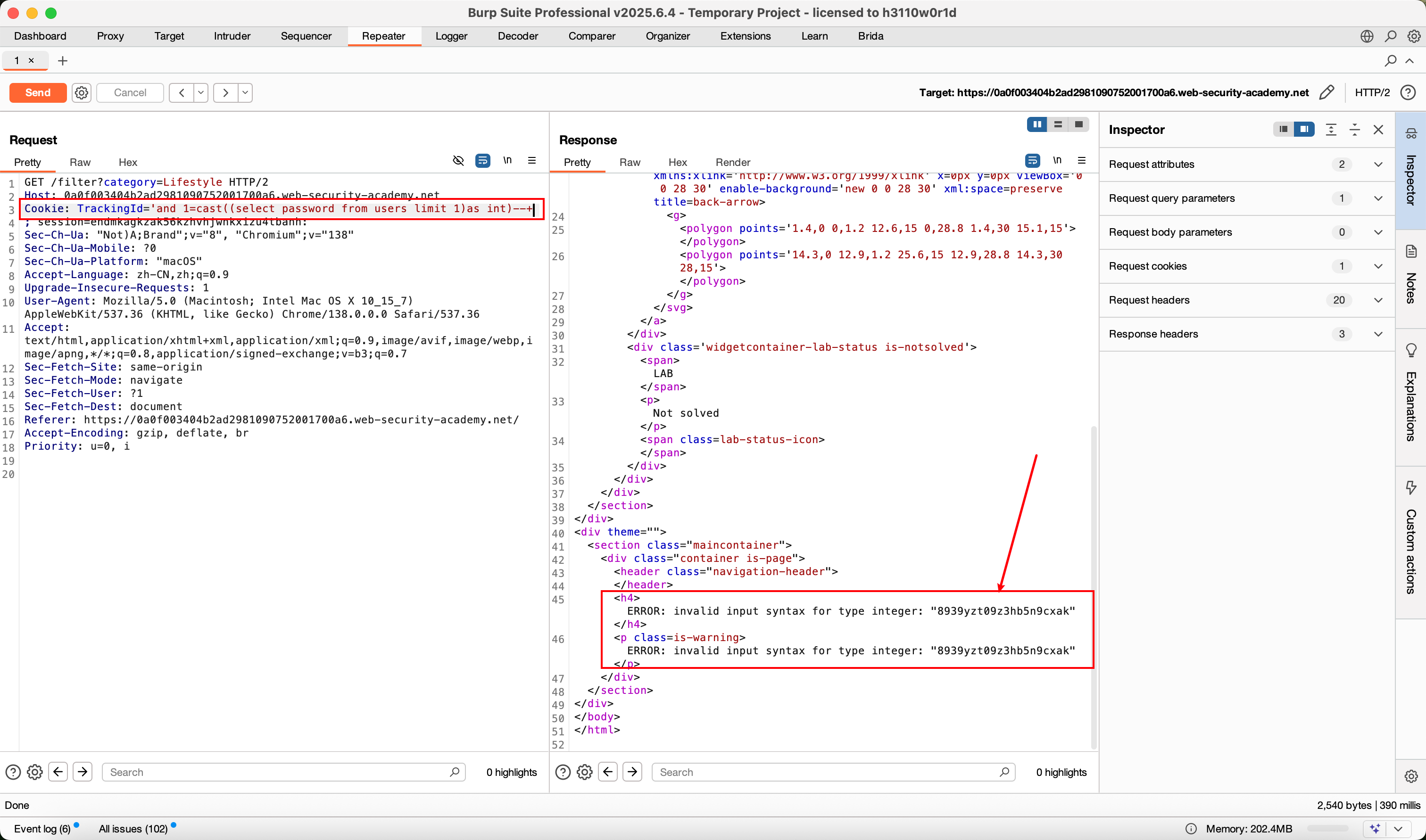This screenshot has height=840, width=1426.
Task: Open global search magnifier in top bar
Action: coord(1390,36)
